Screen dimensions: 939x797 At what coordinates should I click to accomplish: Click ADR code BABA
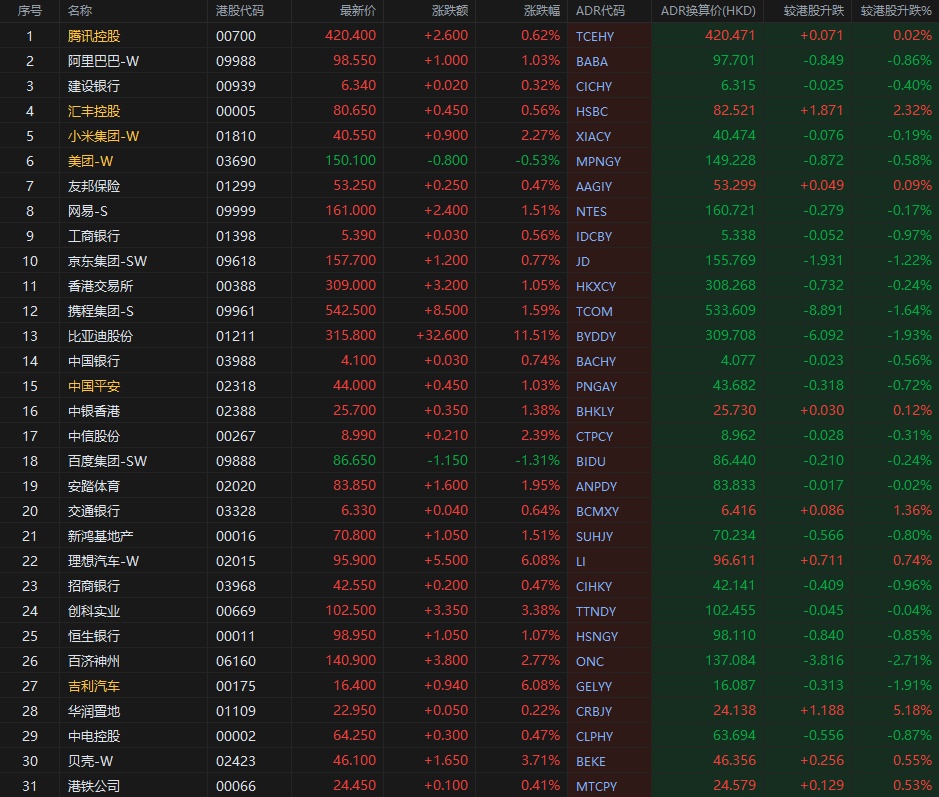[x=592, y=62]
